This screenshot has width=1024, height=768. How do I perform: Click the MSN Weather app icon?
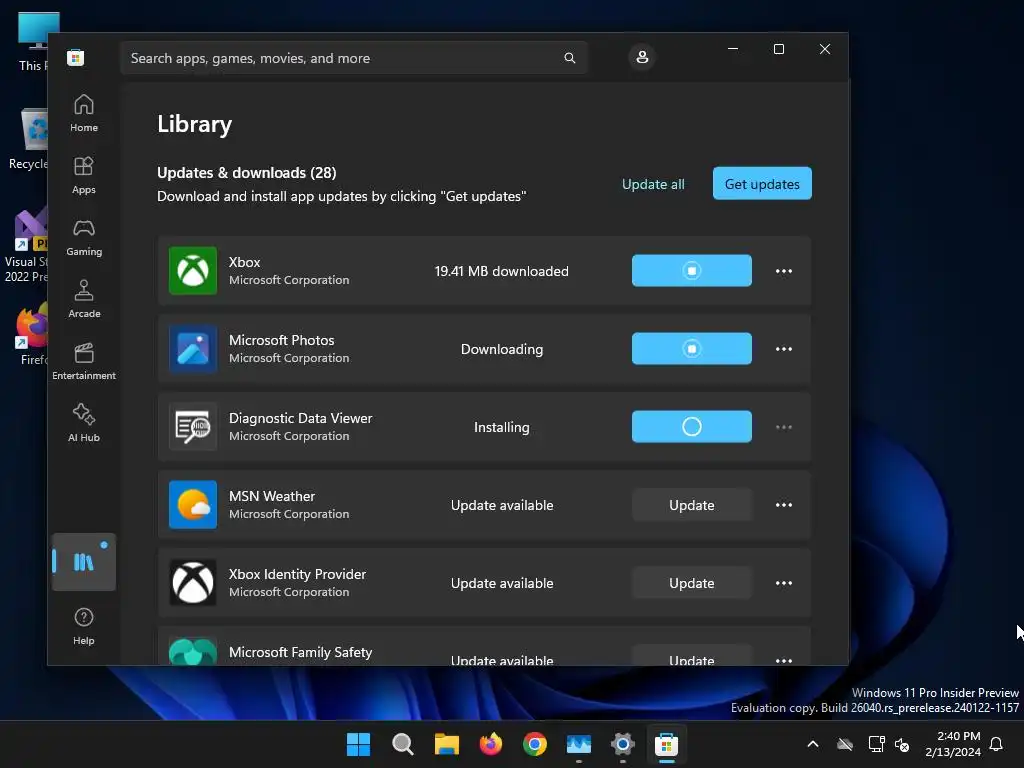coord(193,505)
